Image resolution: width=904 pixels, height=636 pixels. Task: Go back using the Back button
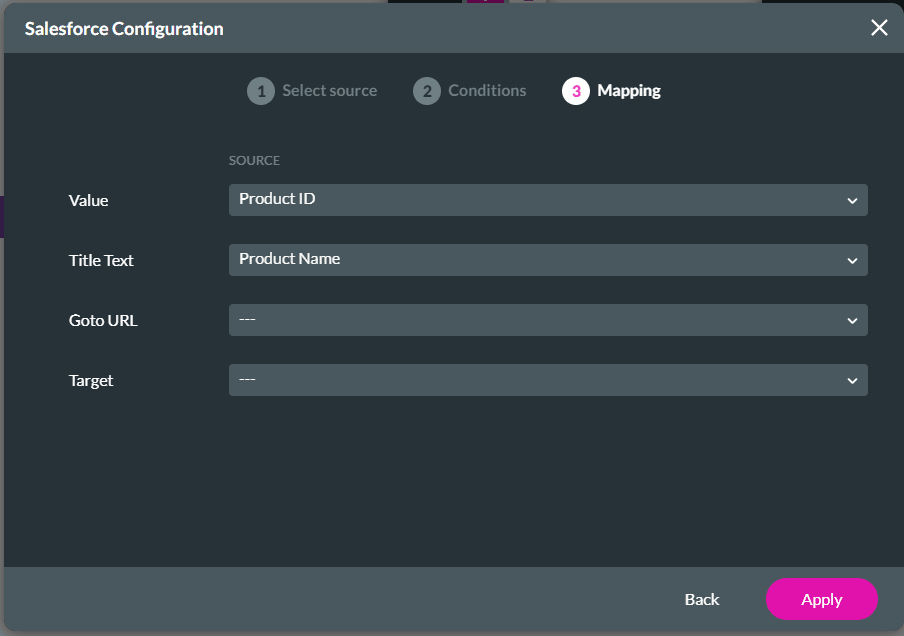click(x=701, y=599)
